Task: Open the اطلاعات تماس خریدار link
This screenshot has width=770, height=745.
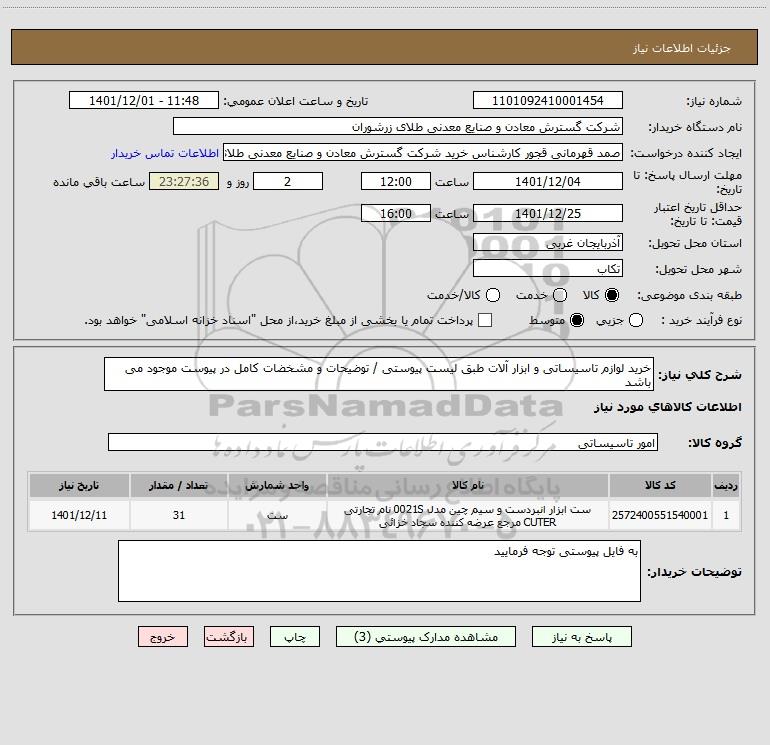Action: [165, 153]
